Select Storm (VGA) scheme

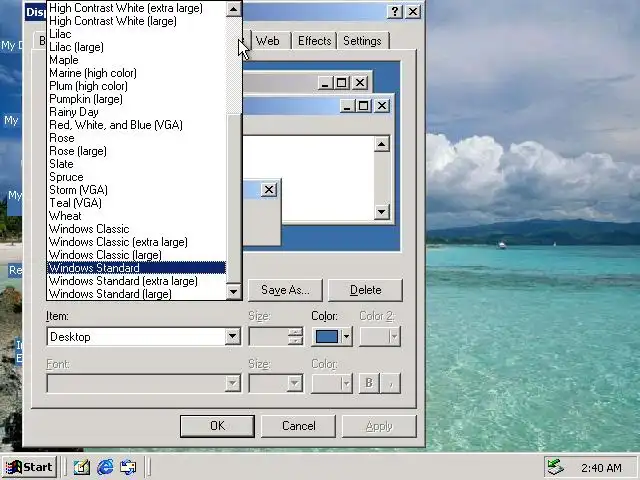point(136,190)
